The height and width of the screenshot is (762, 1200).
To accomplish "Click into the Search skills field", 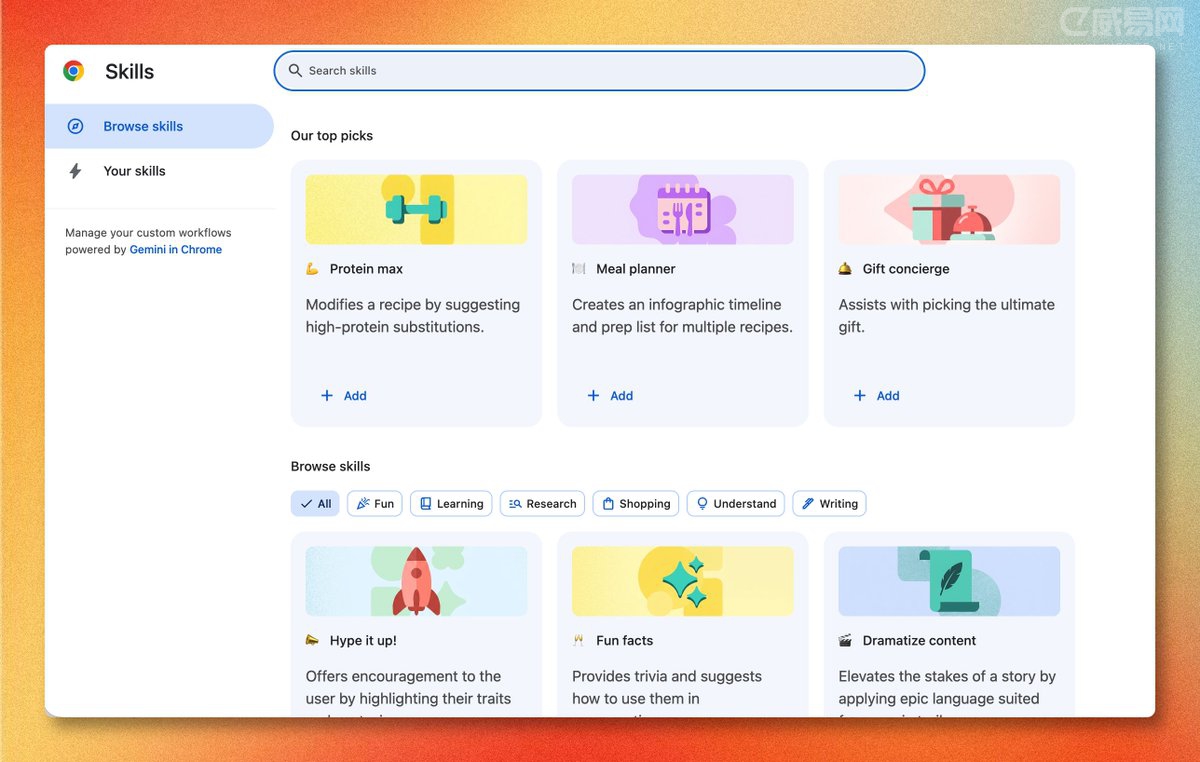I will pyautogui.click(x=600, y=71).
